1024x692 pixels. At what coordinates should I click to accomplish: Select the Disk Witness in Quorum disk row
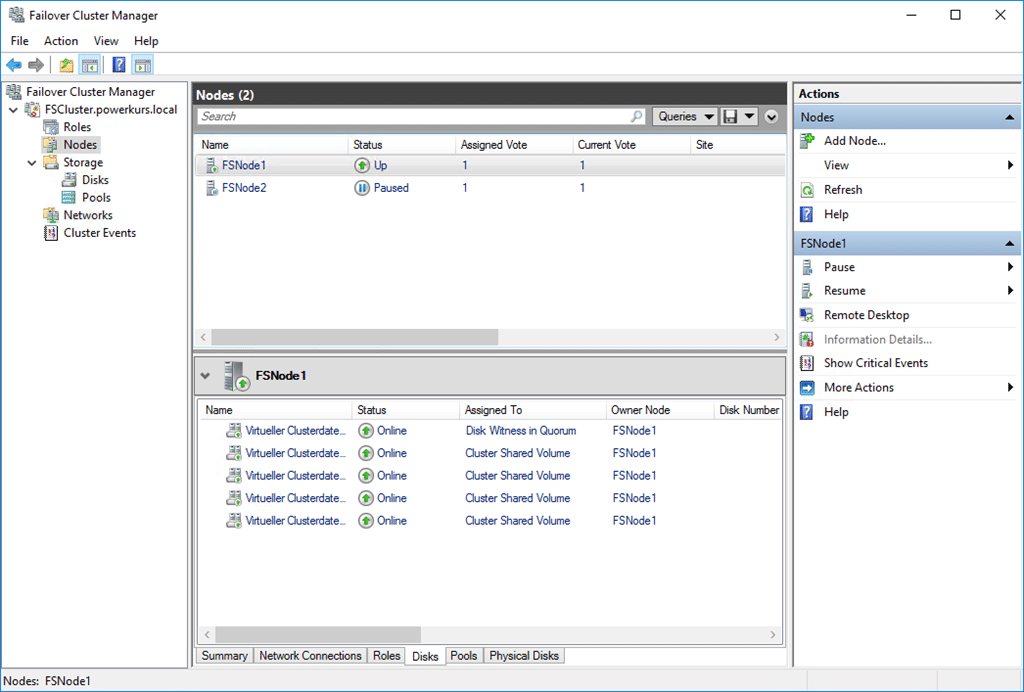490,431
